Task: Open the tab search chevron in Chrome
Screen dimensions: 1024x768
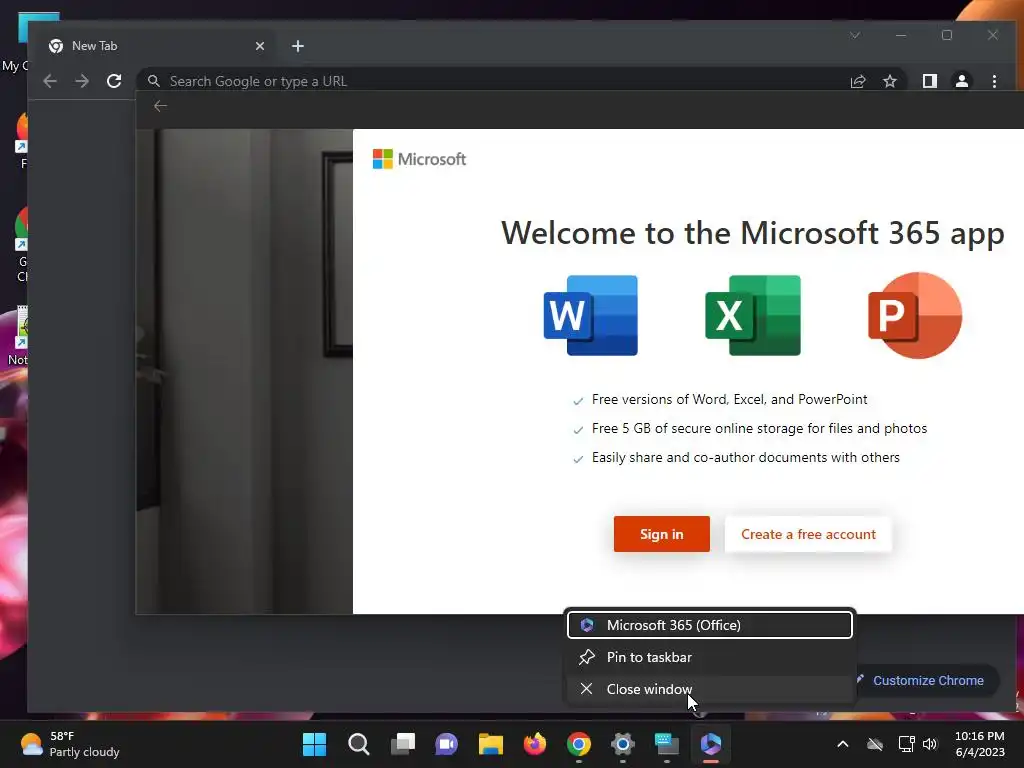Action: coord(855,35)
